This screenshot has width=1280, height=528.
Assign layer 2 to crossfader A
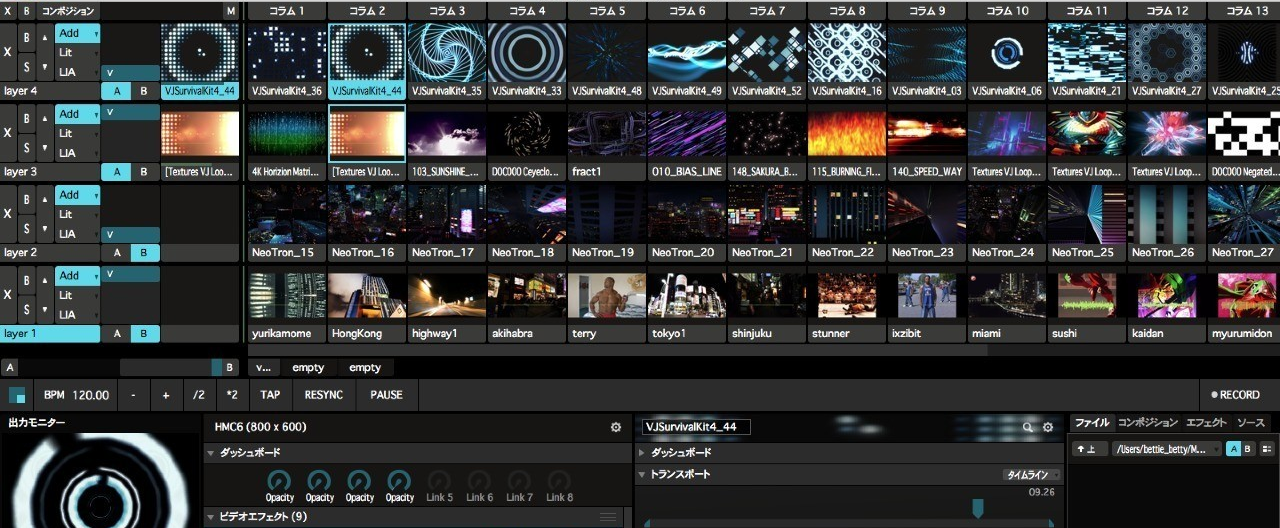click(x=116, y=252)
